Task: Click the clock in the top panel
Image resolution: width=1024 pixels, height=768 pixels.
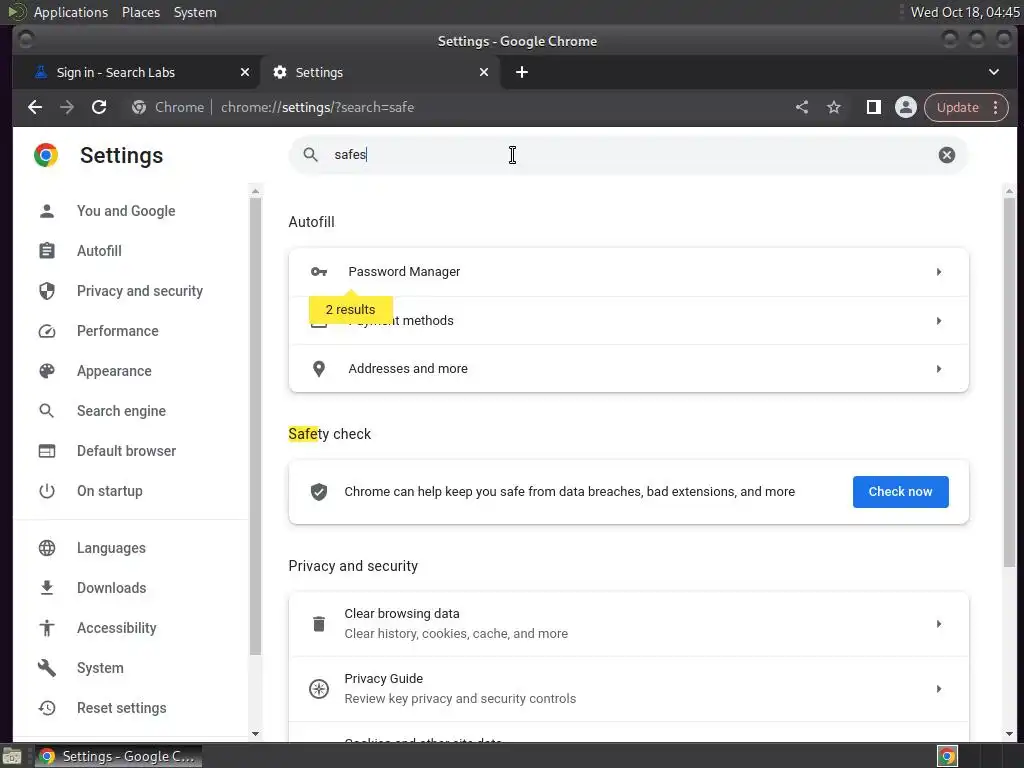Action: (965, 12)
